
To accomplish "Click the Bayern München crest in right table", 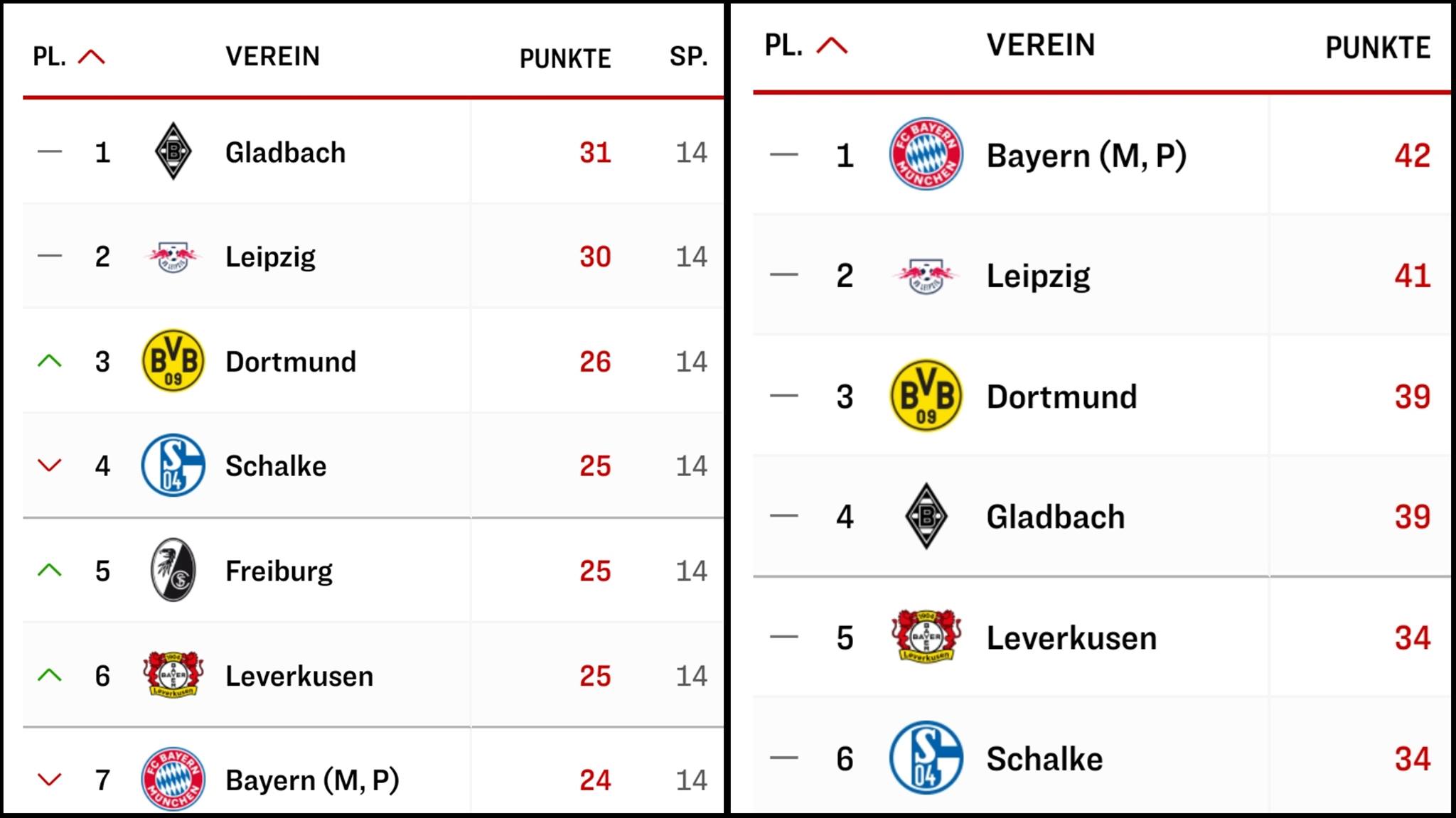I will [x=926, y=154].
